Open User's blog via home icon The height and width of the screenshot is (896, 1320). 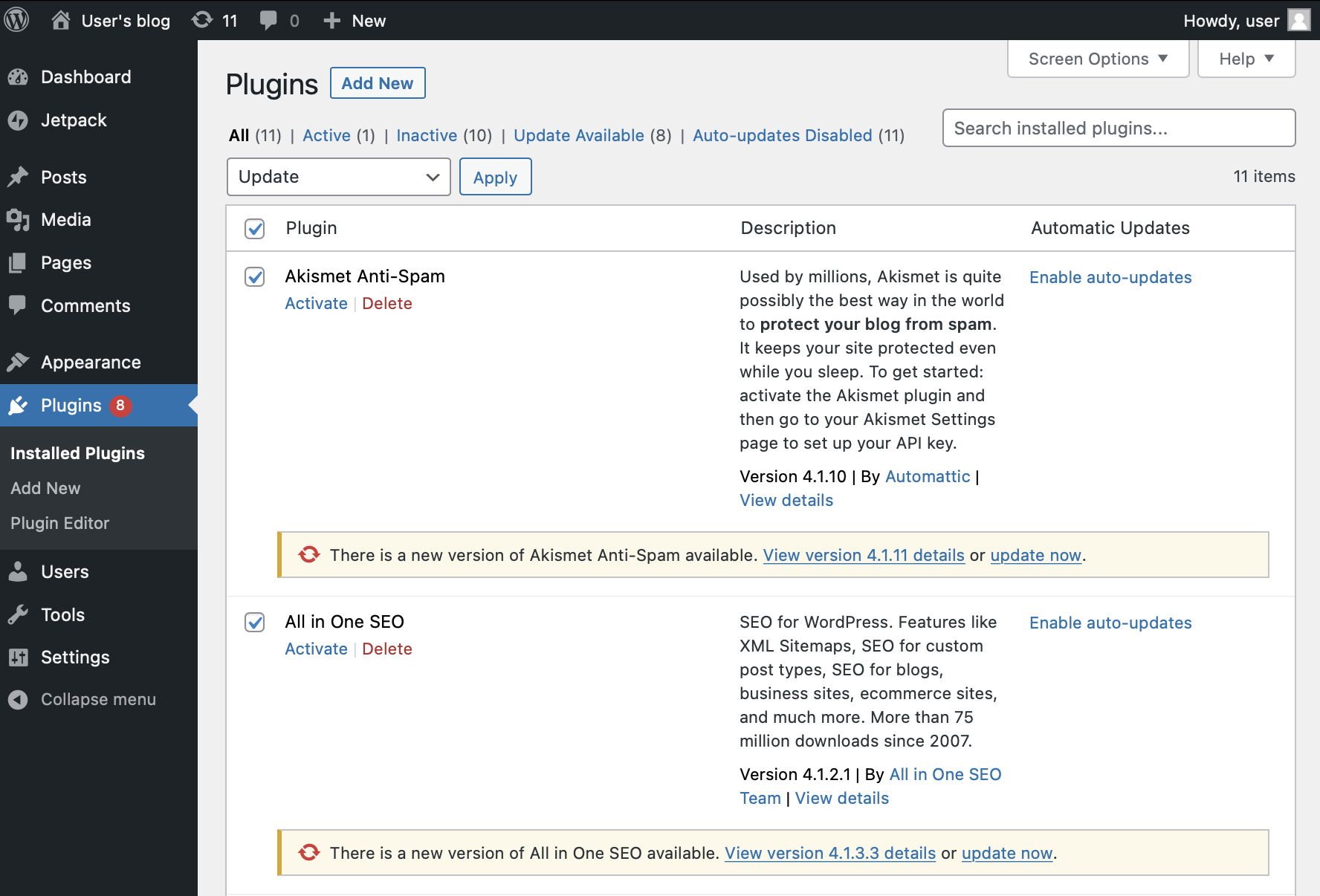[x=61, y=20]
